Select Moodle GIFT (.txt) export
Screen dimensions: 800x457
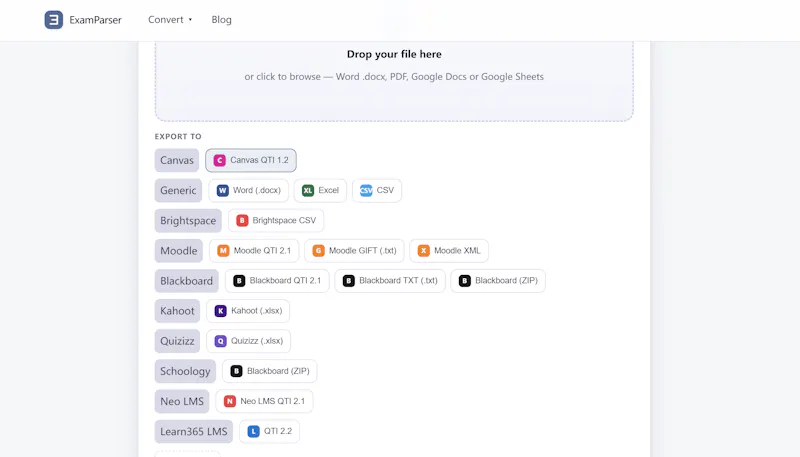click(x=354, y=250)
